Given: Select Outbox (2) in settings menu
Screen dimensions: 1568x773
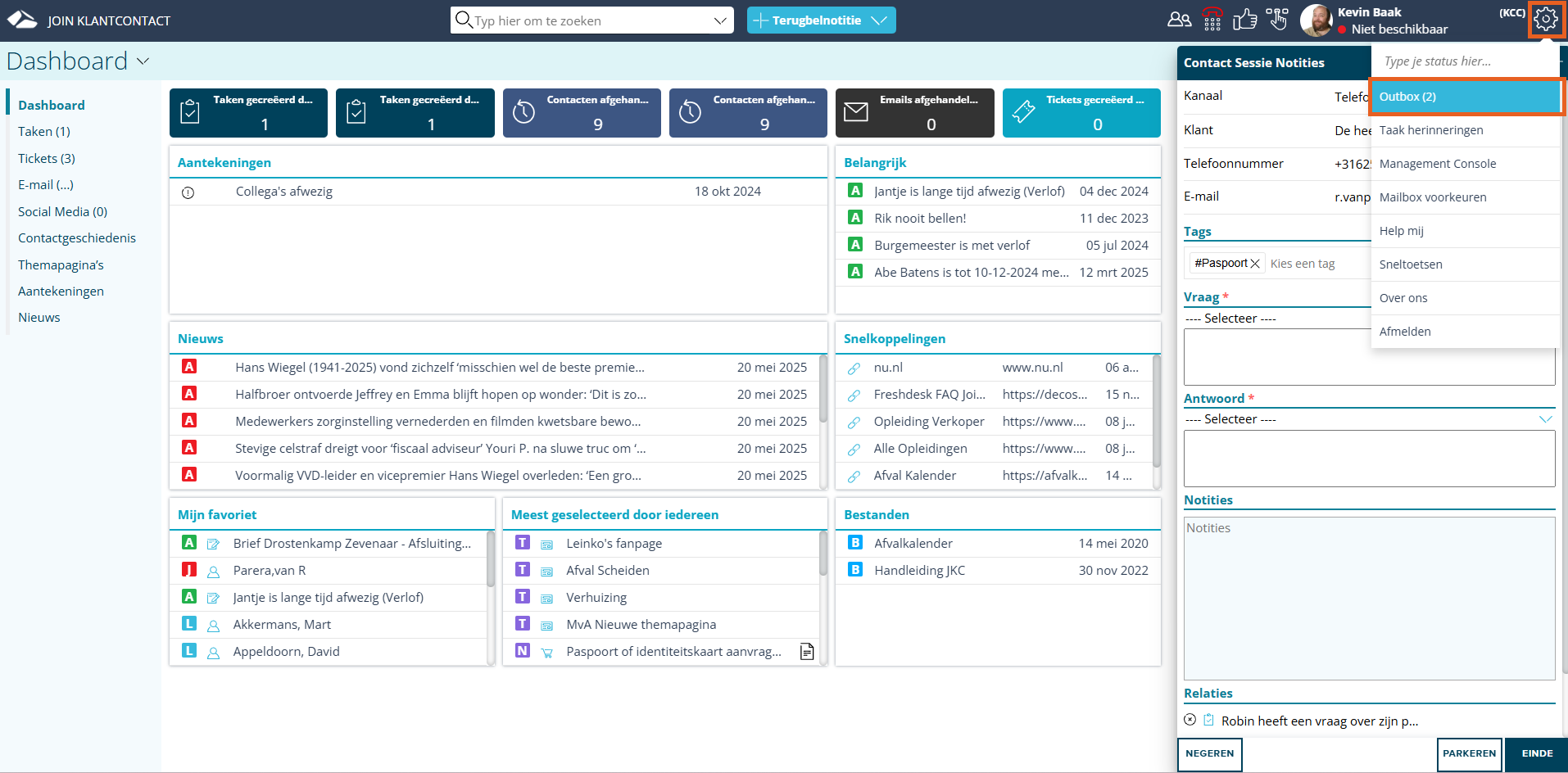Looking at the screenshot, I should 1465,97.
